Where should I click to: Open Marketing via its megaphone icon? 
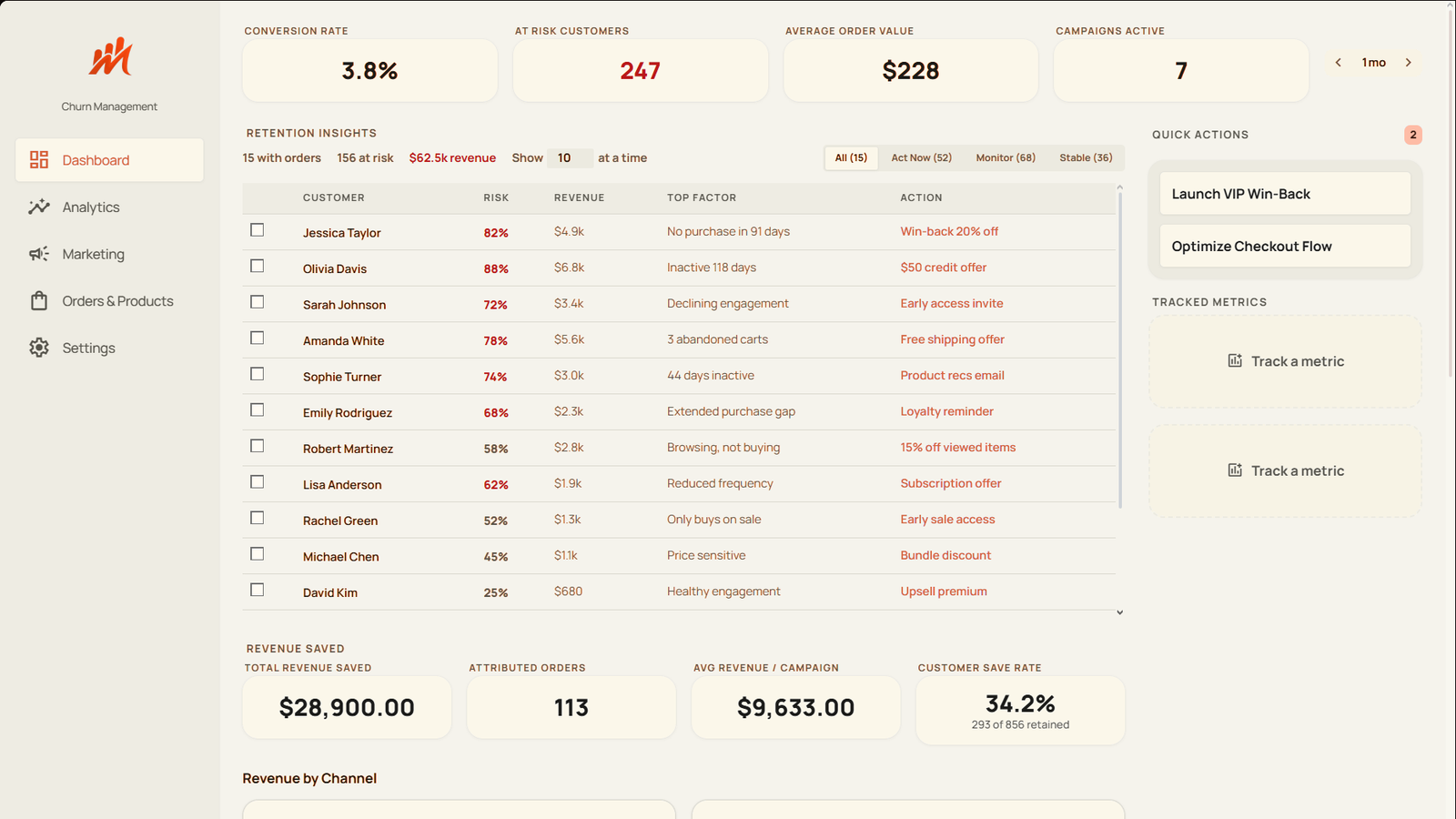coord(39,254)
